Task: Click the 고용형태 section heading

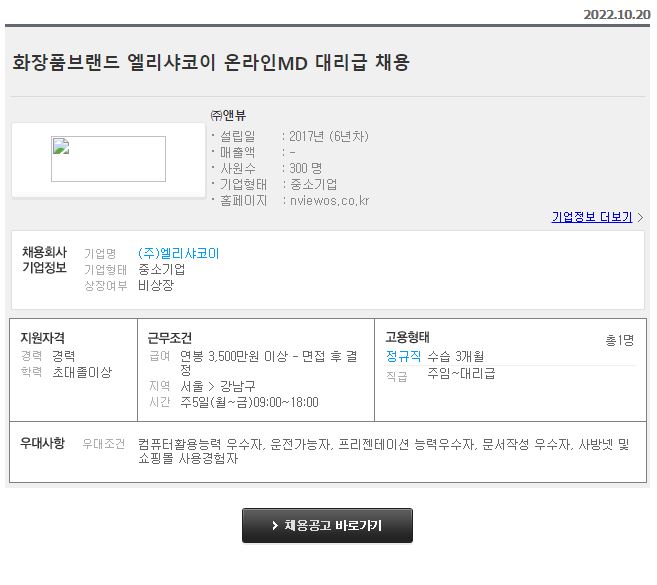Action: (408, 337)
